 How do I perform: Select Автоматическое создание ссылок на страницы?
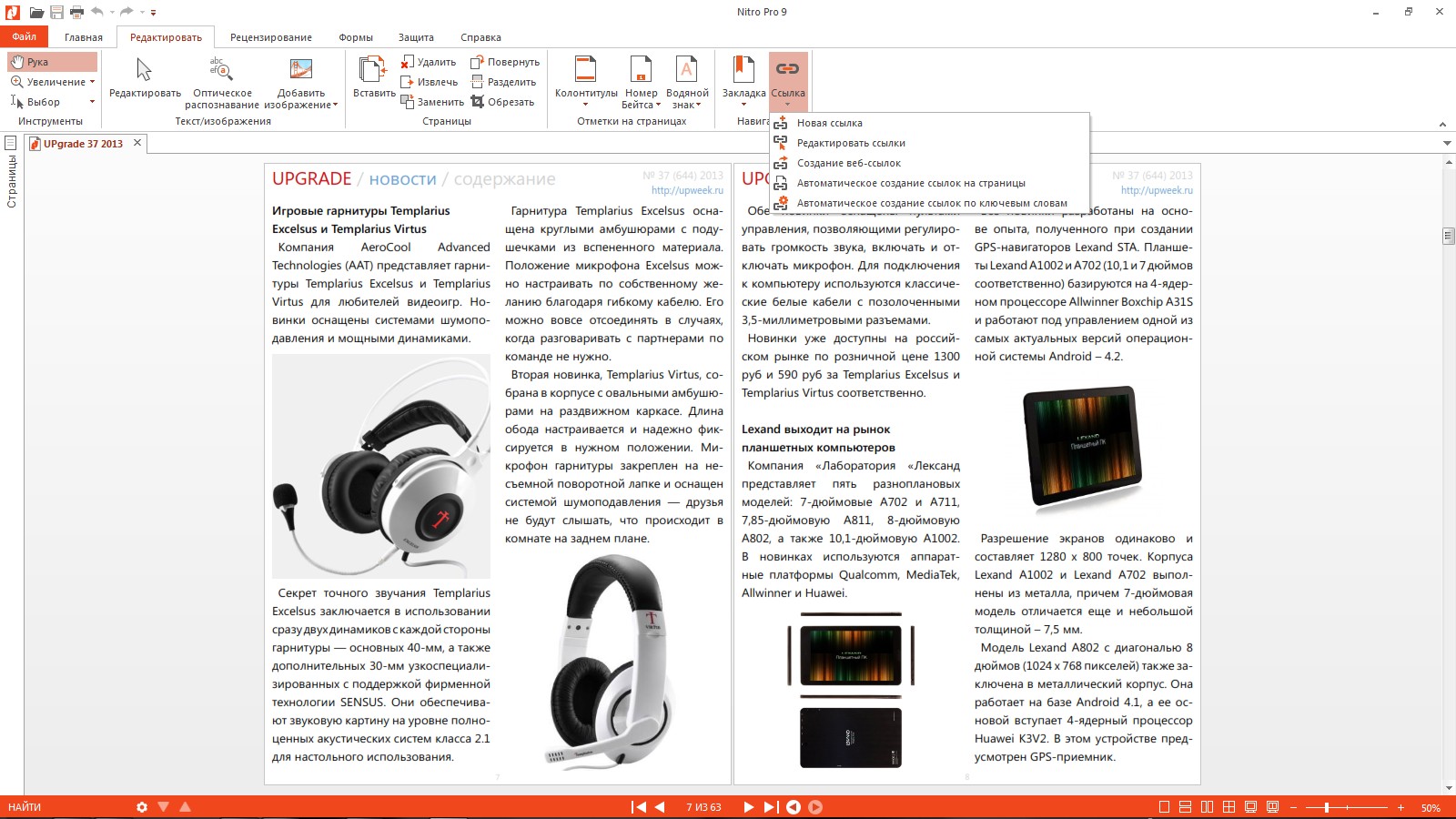click(x=929, y=183)
